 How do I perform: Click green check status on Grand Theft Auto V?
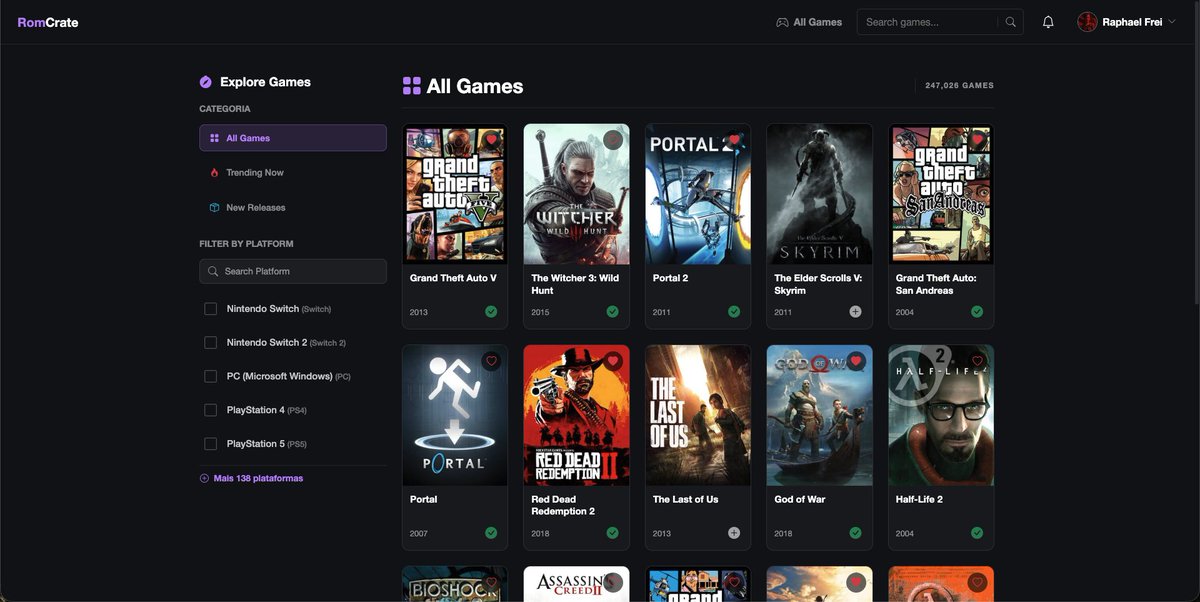tap(491, 312)
